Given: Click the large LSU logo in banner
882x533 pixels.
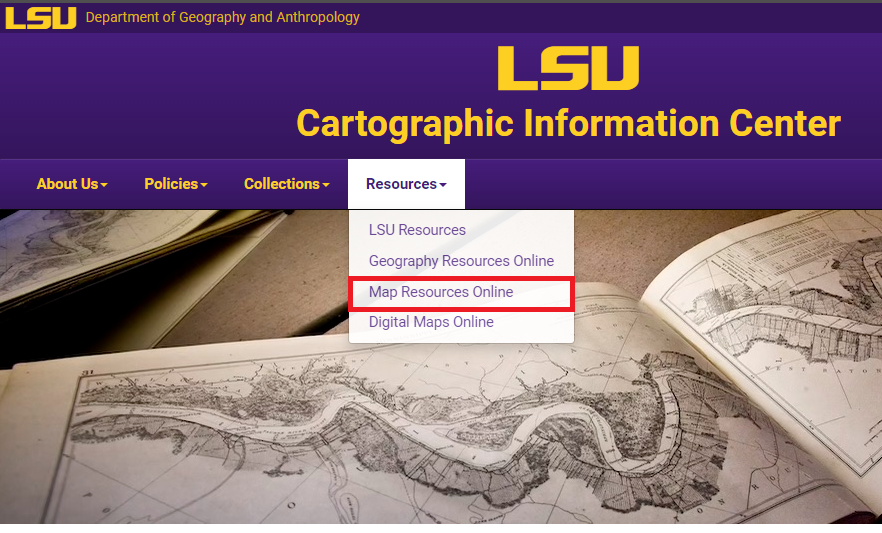Looking at the screenshot, I should click(568, 68).
